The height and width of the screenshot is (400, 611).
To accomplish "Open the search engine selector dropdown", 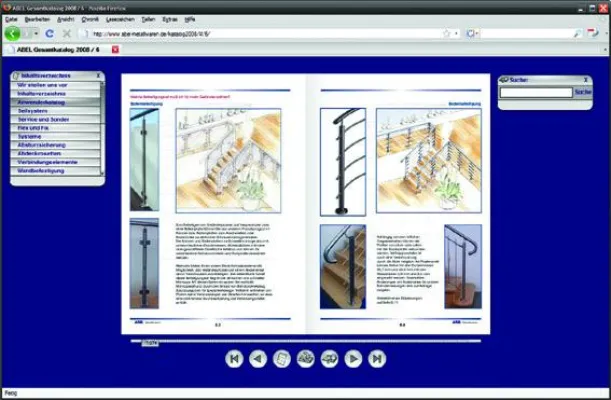I will point(472,34).
